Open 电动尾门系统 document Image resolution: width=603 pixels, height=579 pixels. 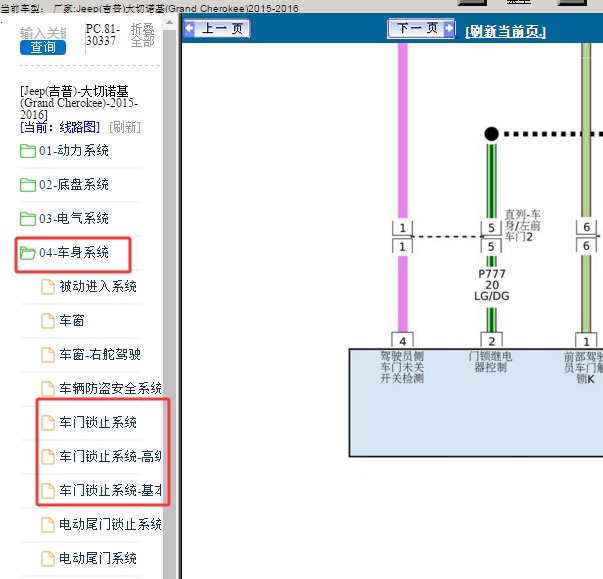point(98,558)
